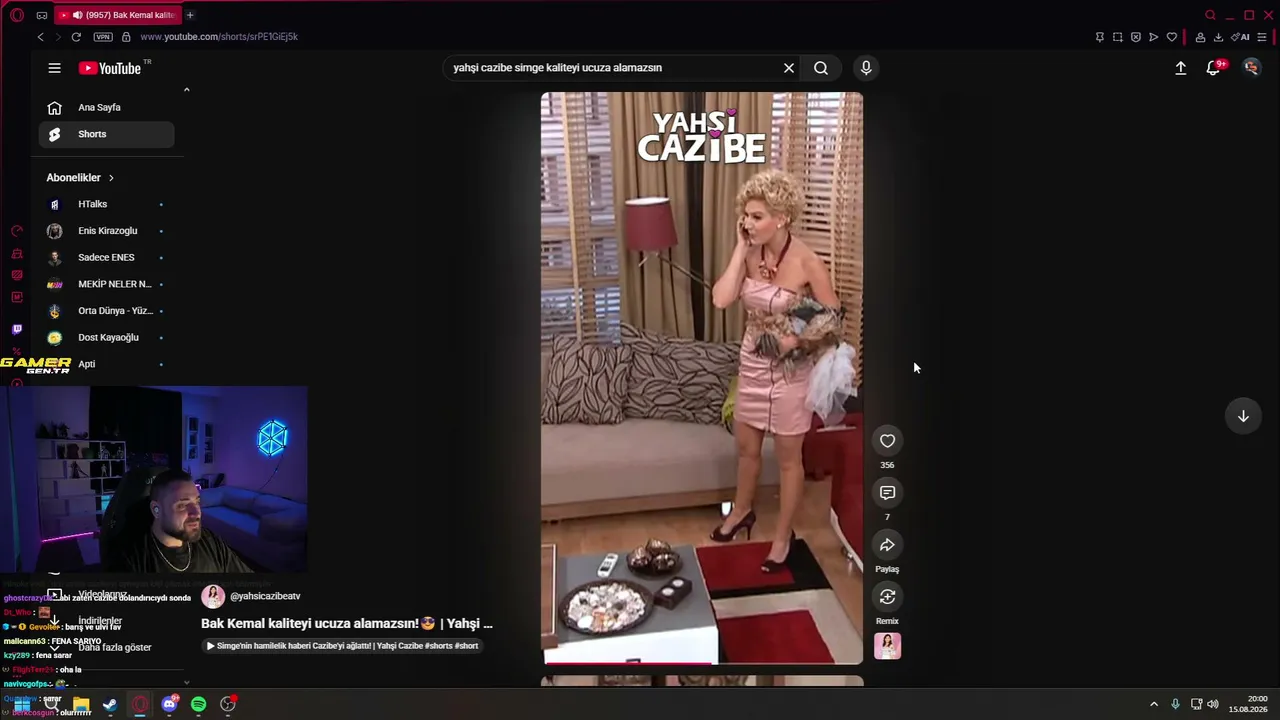Viewport: 1280px width, 720px height.
Task: Remix this Short
Action: tap(887, 597)
